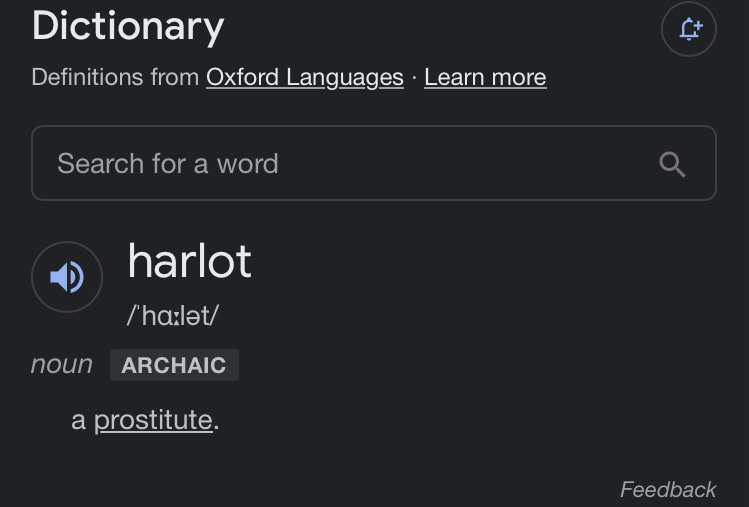Enable word alerts with the bell-plus button
Screen dimensions: 749x507
click(x=689, y=29)
